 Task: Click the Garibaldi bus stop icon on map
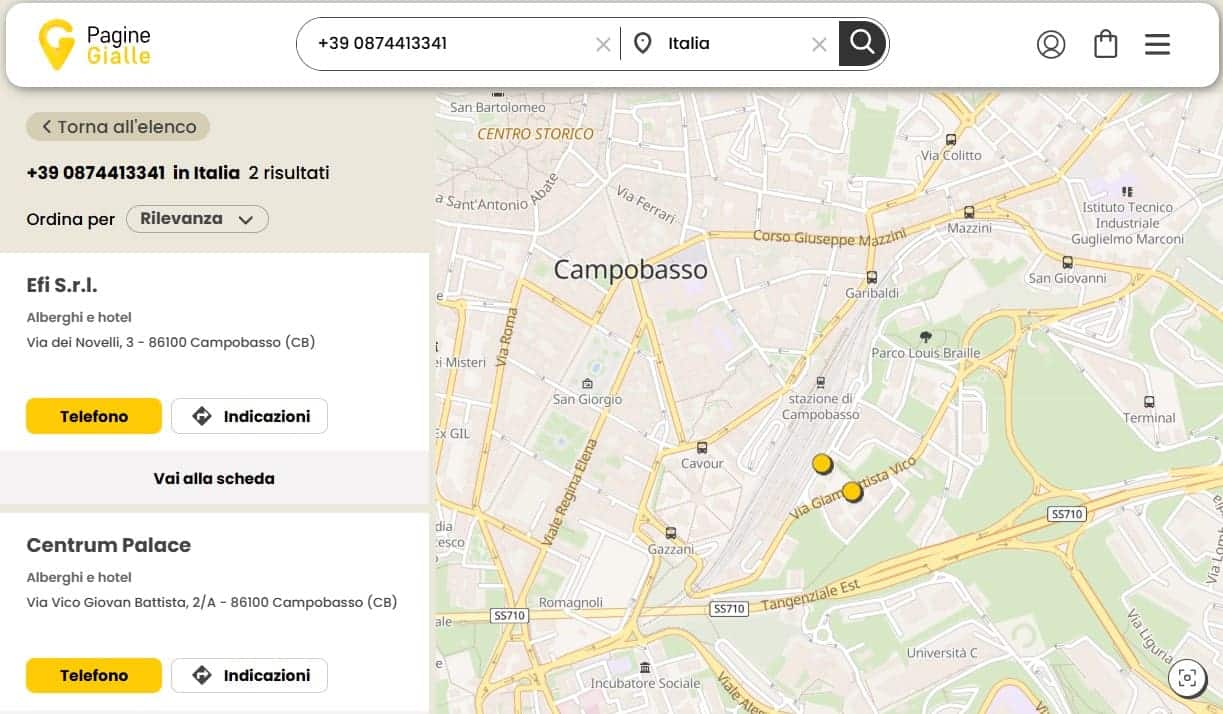872,277
